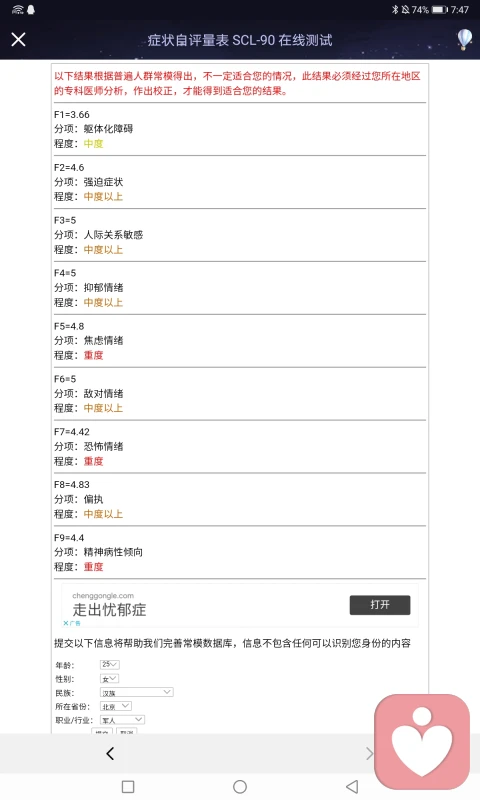Open the 走出忧郁症 ad link

109,610
